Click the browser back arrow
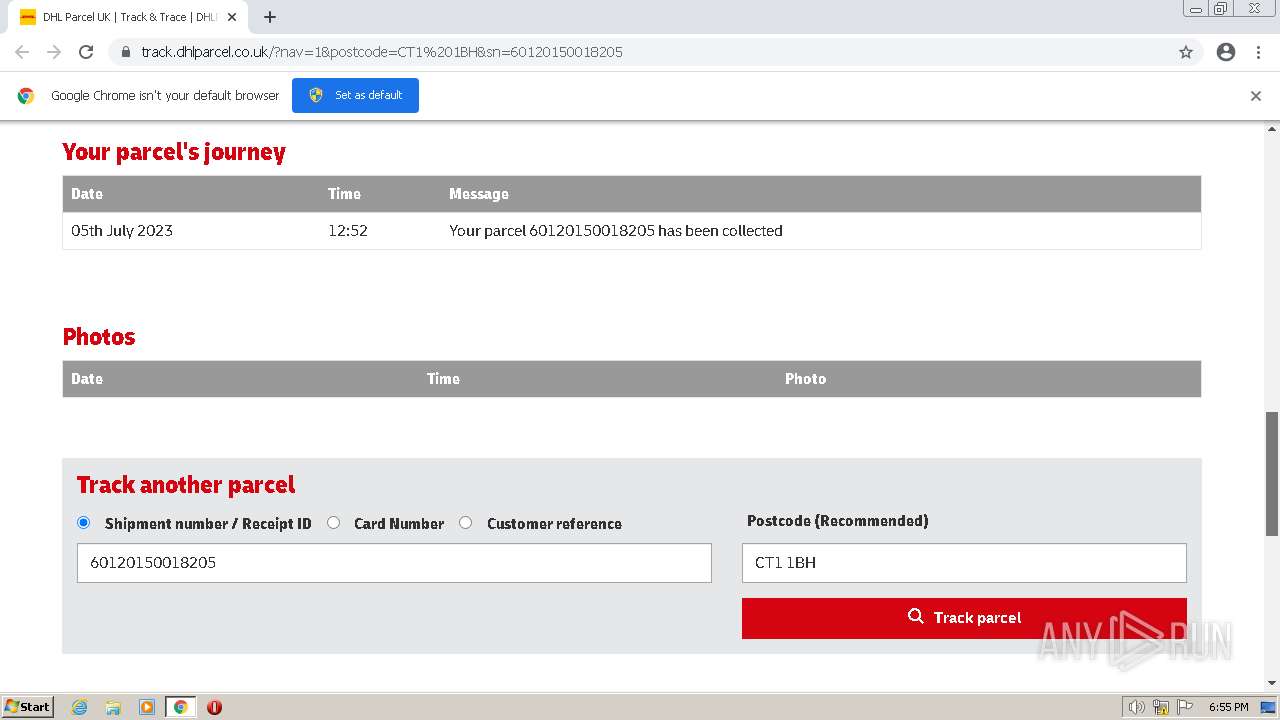Screen dimensions: 1280x720 22,52
